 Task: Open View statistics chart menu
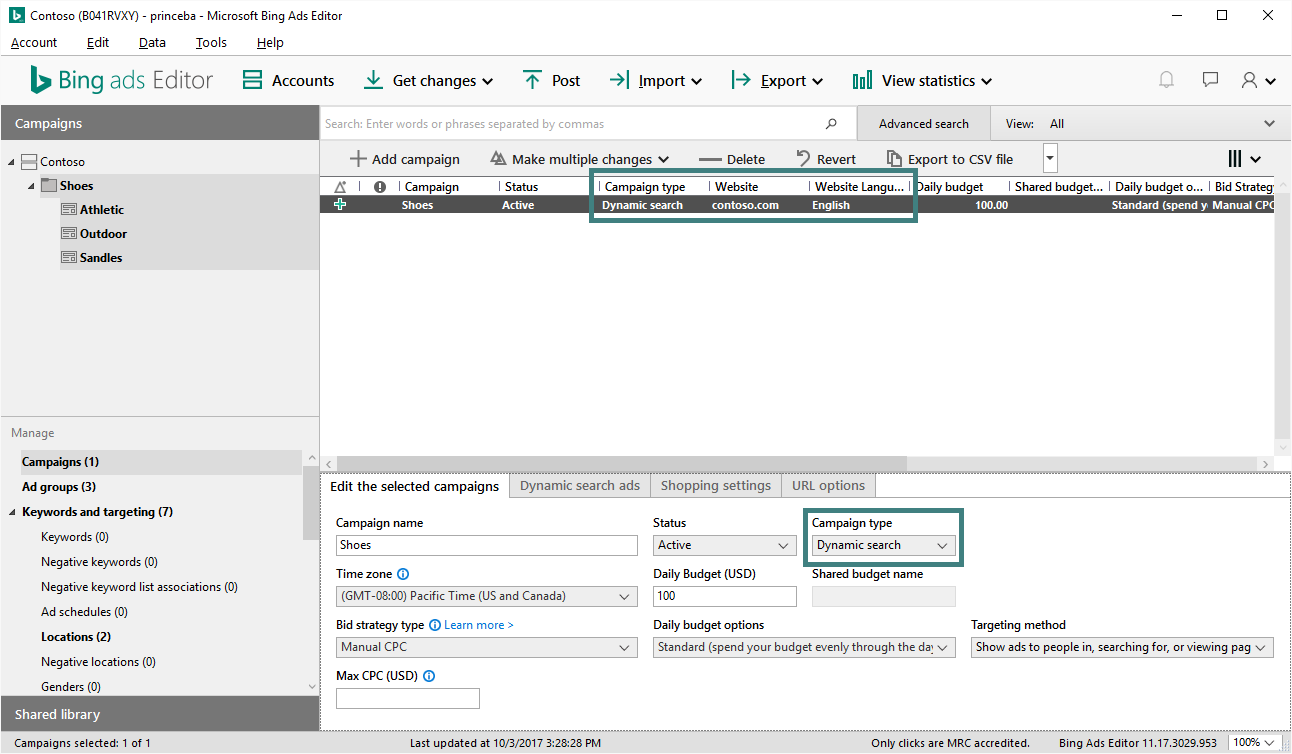click(922, 81)
